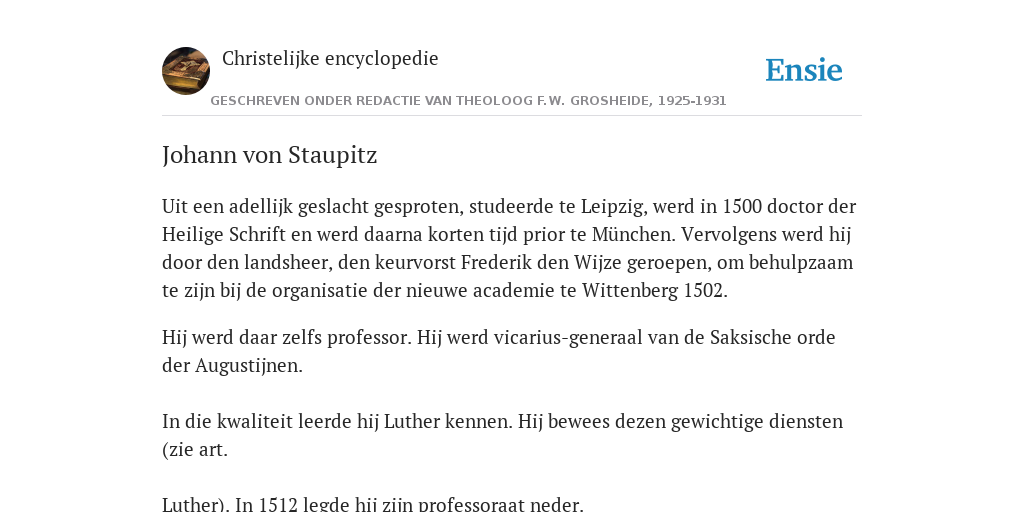Click the words 'der Augustijnen'
Image resolution: width=1024 pixels, height=512 pixels.
[x=232, y=366]
